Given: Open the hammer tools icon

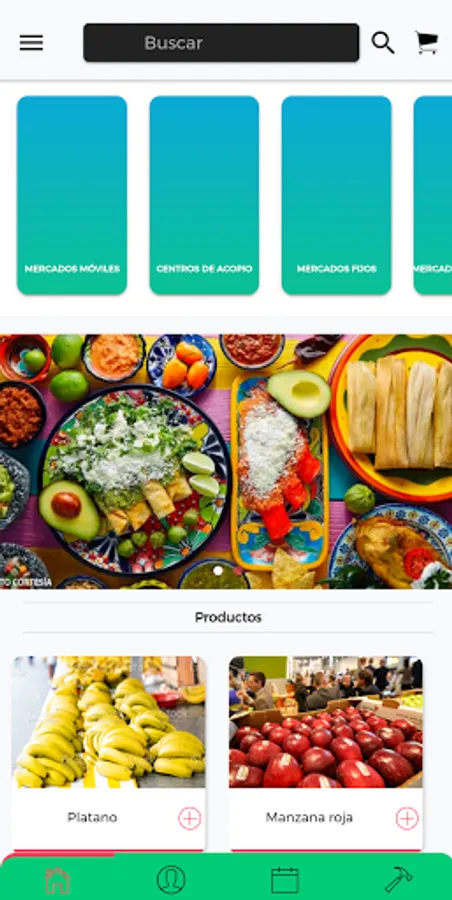Looking at the screenshot, I should point(398,880).
